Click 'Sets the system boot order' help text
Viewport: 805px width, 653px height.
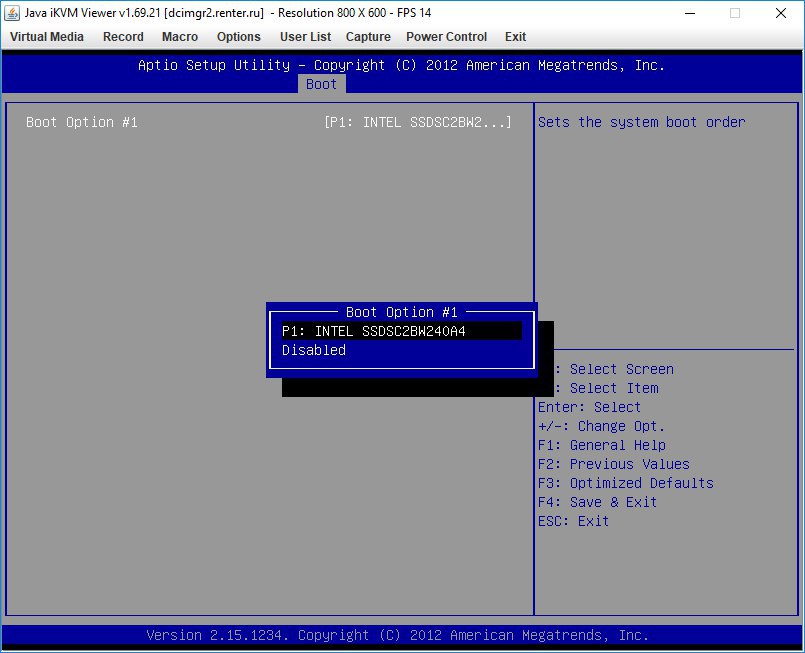pyautogui.click(x=642, y=122)
